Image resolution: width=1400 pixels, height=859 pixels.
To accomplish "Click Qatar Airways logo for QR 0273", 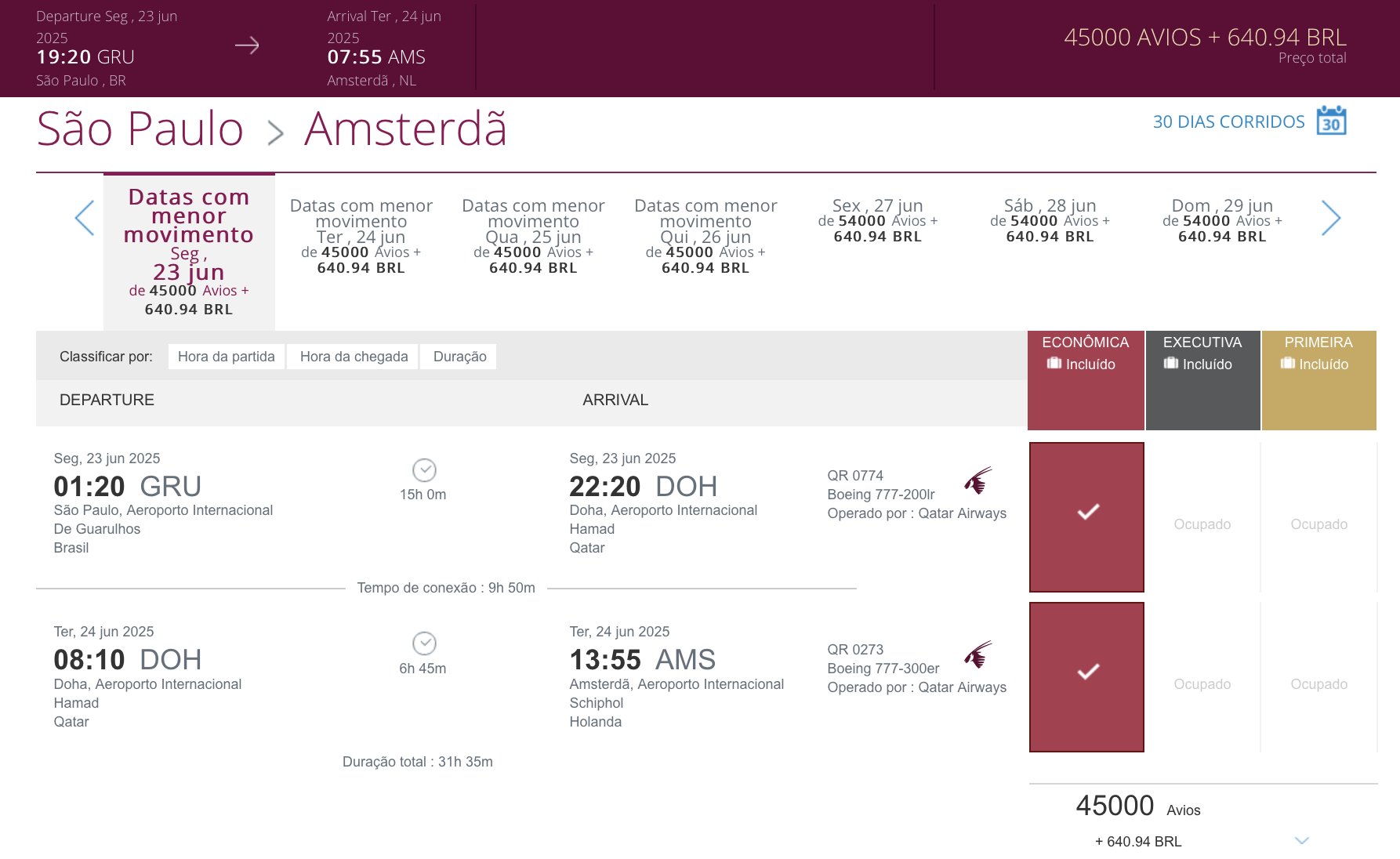I will [x=978, y=654].
